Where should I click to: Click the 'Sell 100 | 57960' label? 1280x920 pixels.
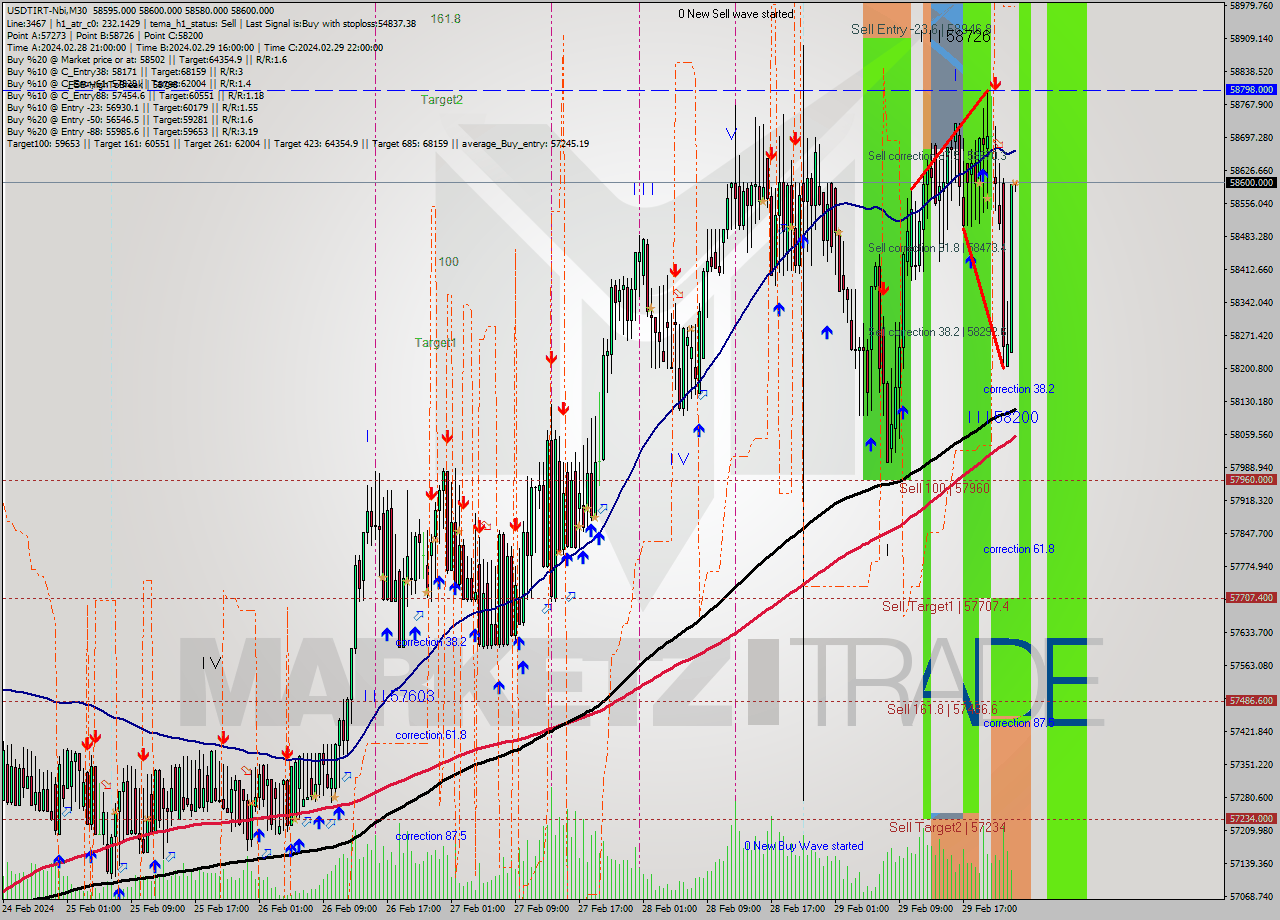[944, 488]
